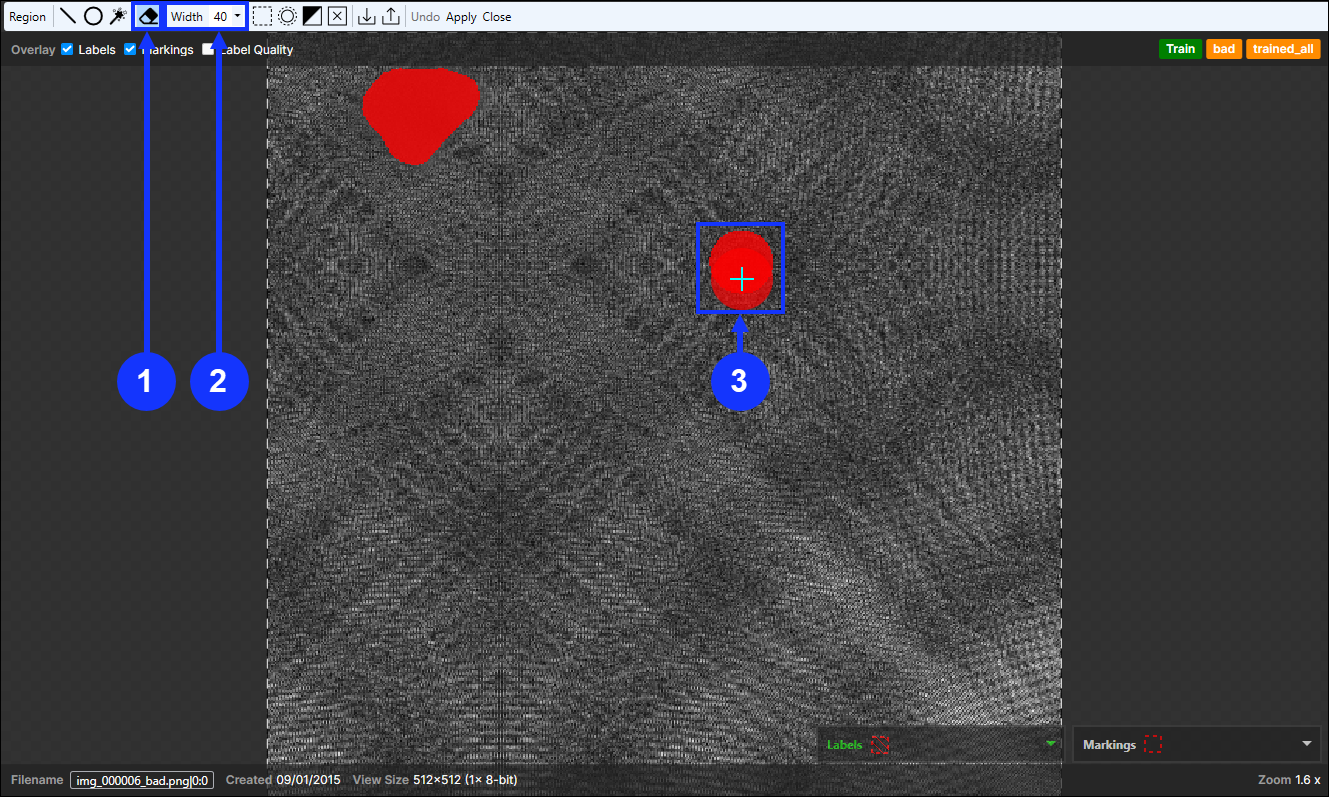Select the line drawing tool
The width and height of the screenshot is (1329, 797).
pyautogui.click(x=68, y=16)
